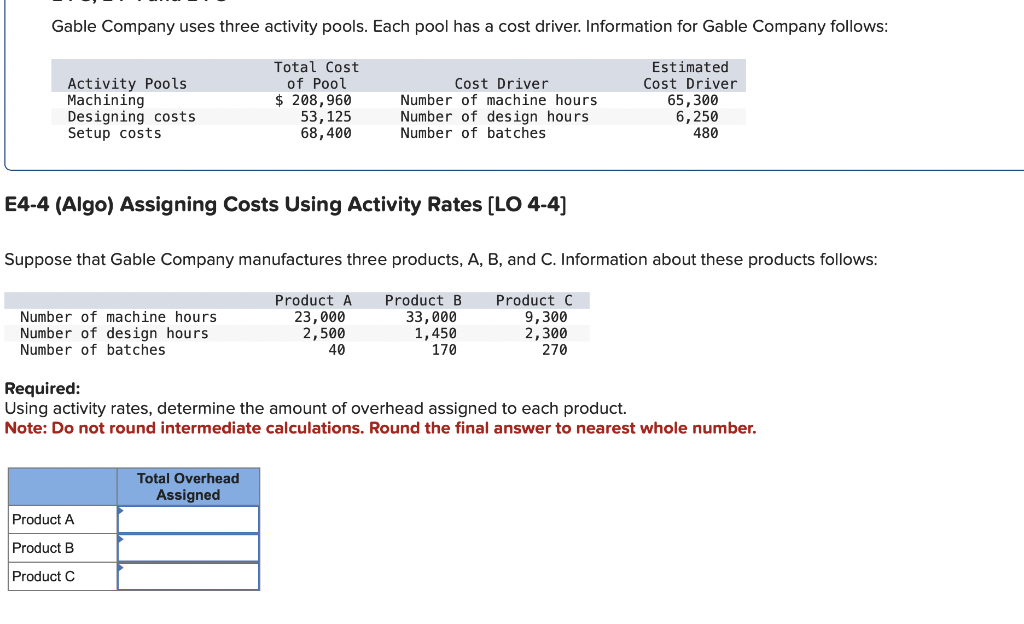Click the blue triangle marker in Product A cell
The width and height of the screenshot is (1024, 624).
click(x=122, y=513)
